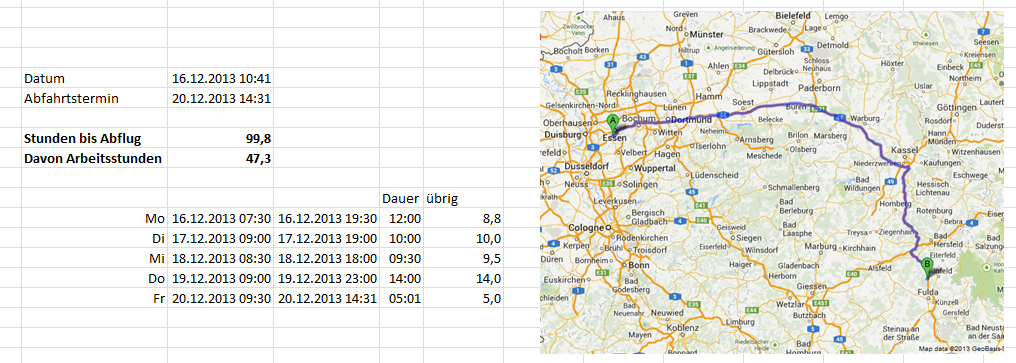Select Friday end time 20.12.2013 14:31

click(x=327, y=299)
